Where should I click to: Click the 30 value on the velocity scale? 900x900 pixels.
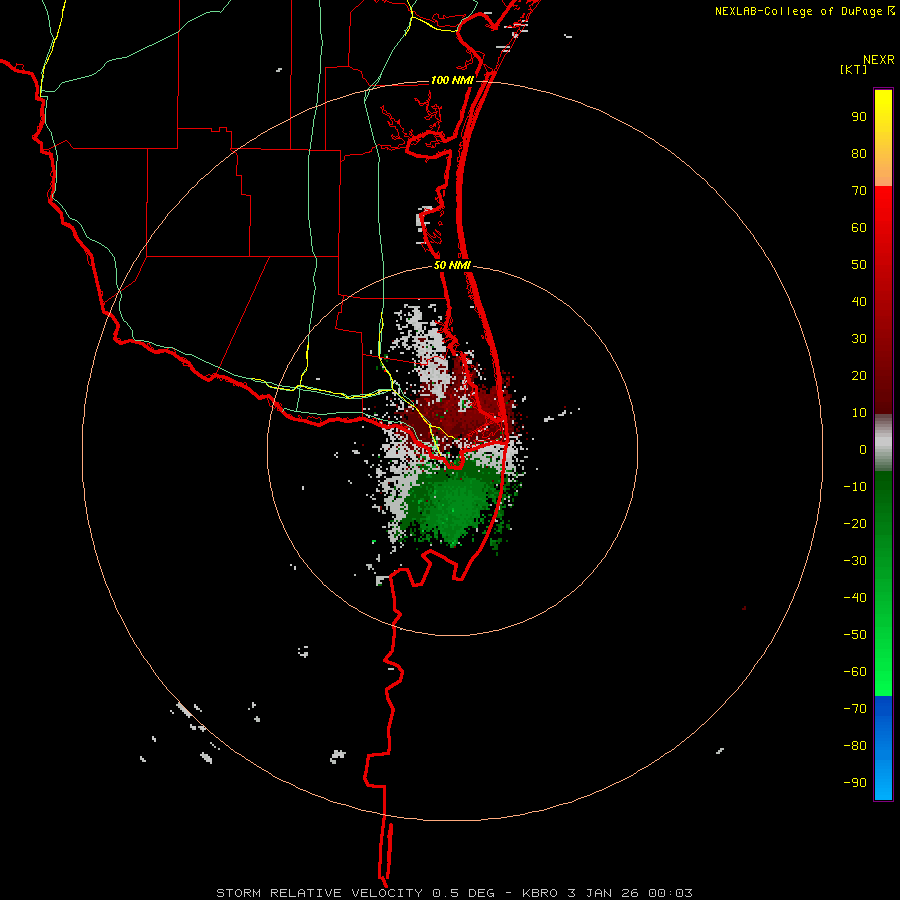(x=859, y=339)
